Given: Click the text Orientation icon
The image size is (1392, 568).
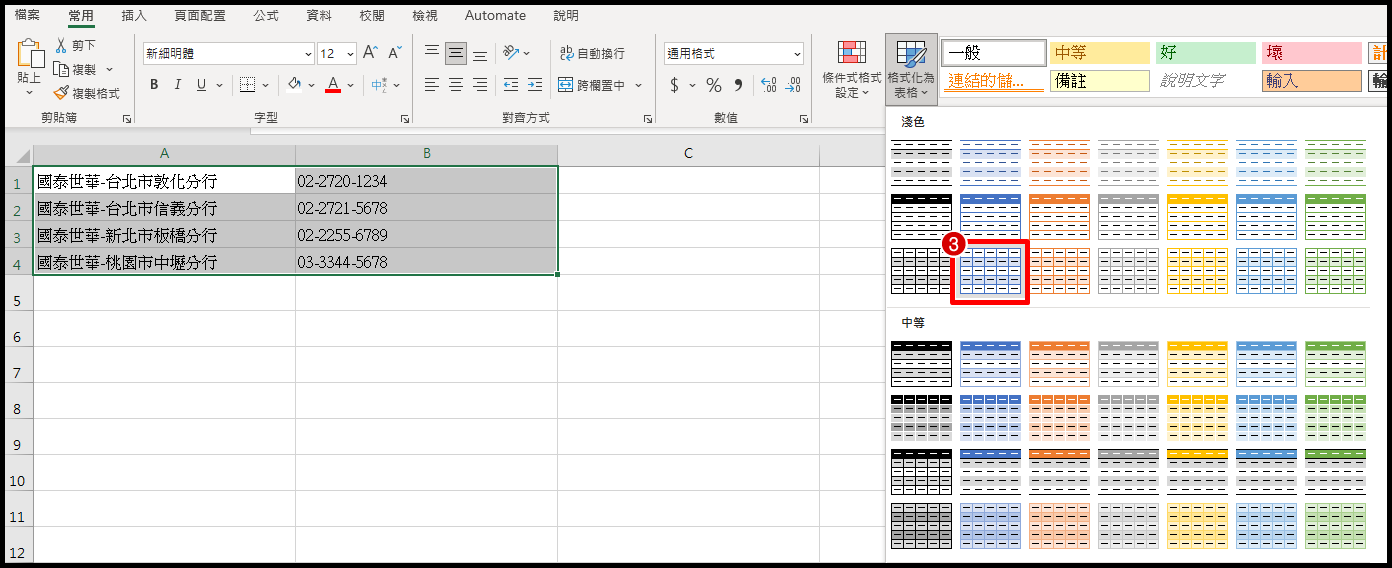Looking at the screenshot, I should coord(511,53).
